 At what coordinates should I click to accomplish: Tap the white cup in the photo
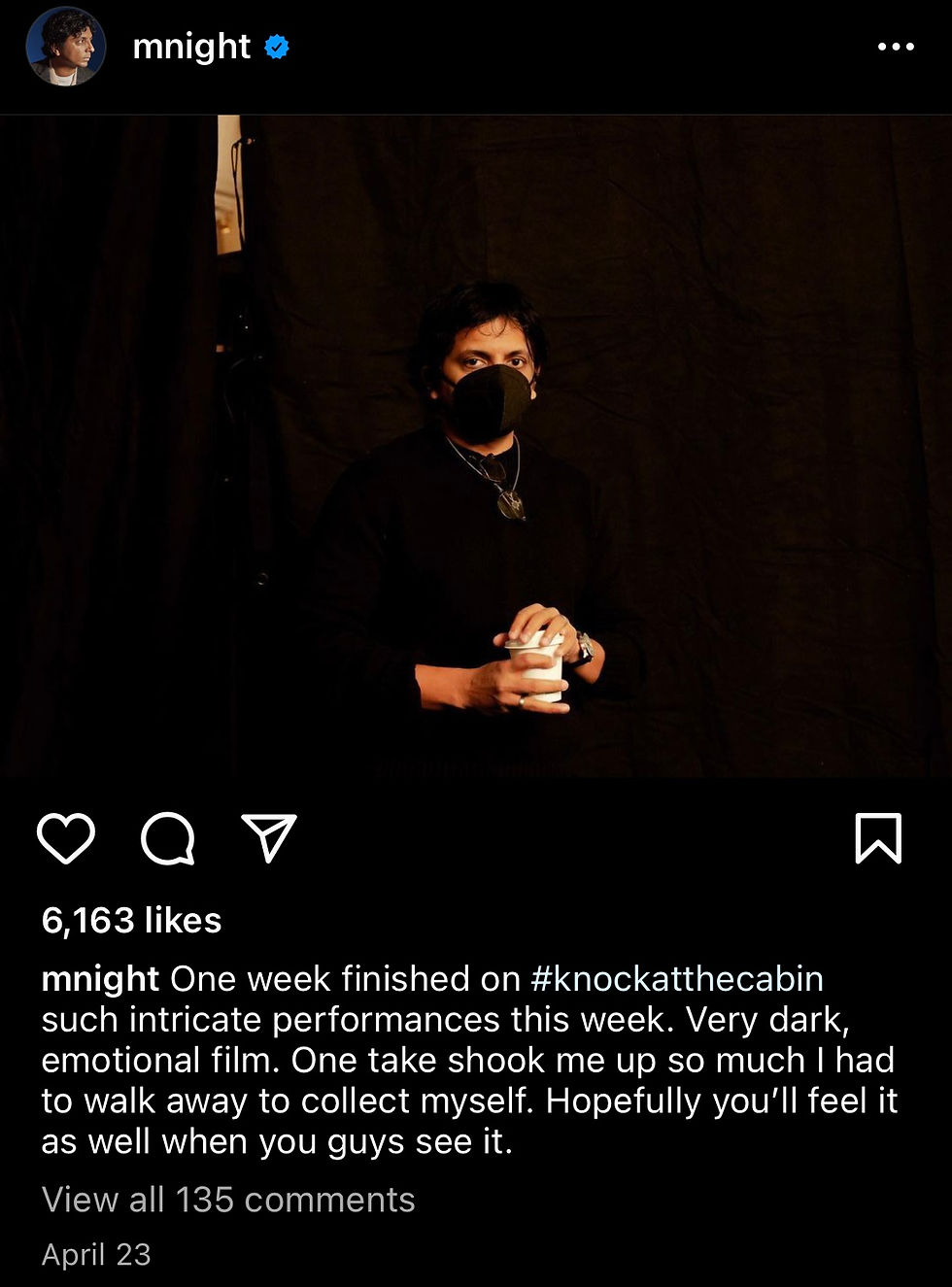tap(536, 666)
